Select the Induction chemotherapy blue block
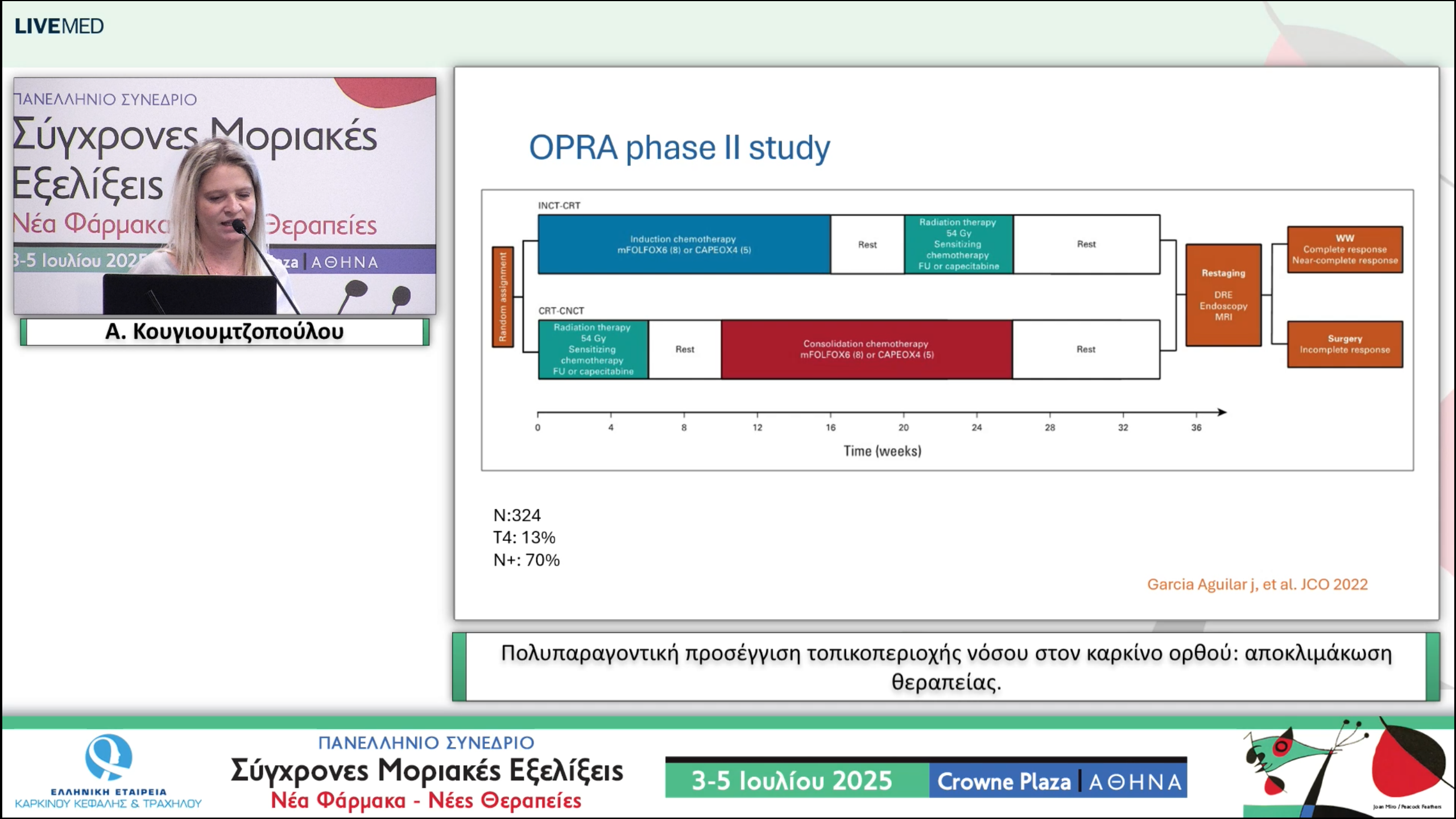Viewport: 1456px width, 819px height. [x=684, y=245]
